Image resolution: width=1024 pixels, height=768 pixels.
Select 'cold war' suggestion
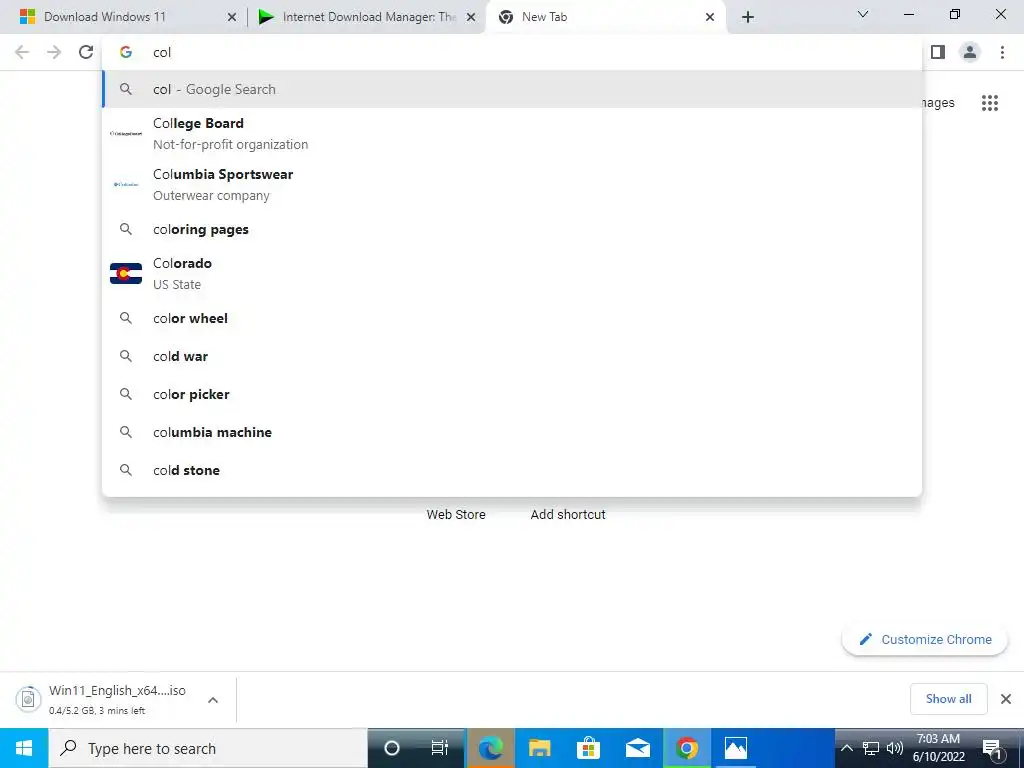pyautogui.click(x=512, y=356)
